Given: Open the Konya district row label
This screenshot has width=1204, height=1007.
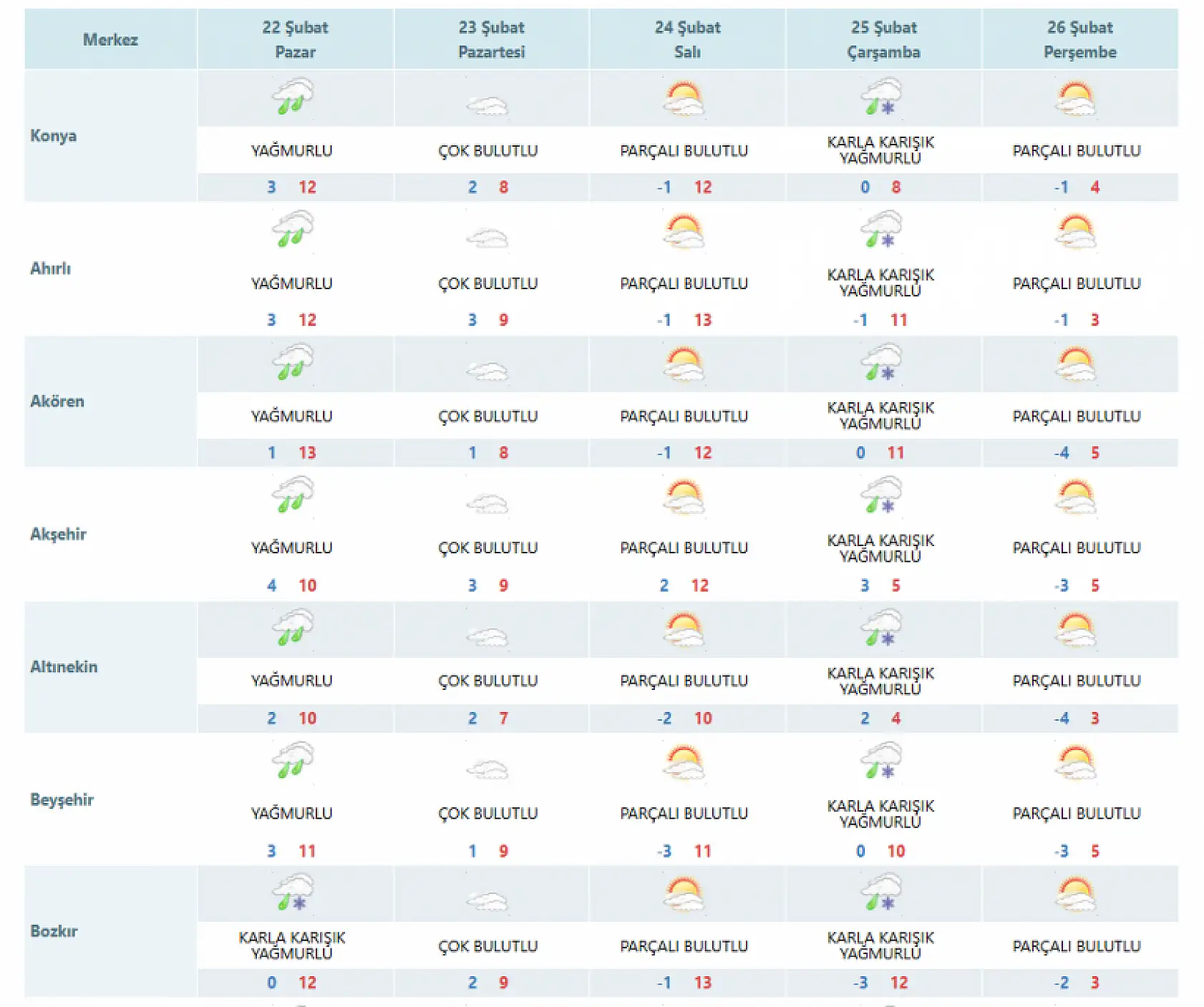Looking at the screenshot, I should pos(54,136).
